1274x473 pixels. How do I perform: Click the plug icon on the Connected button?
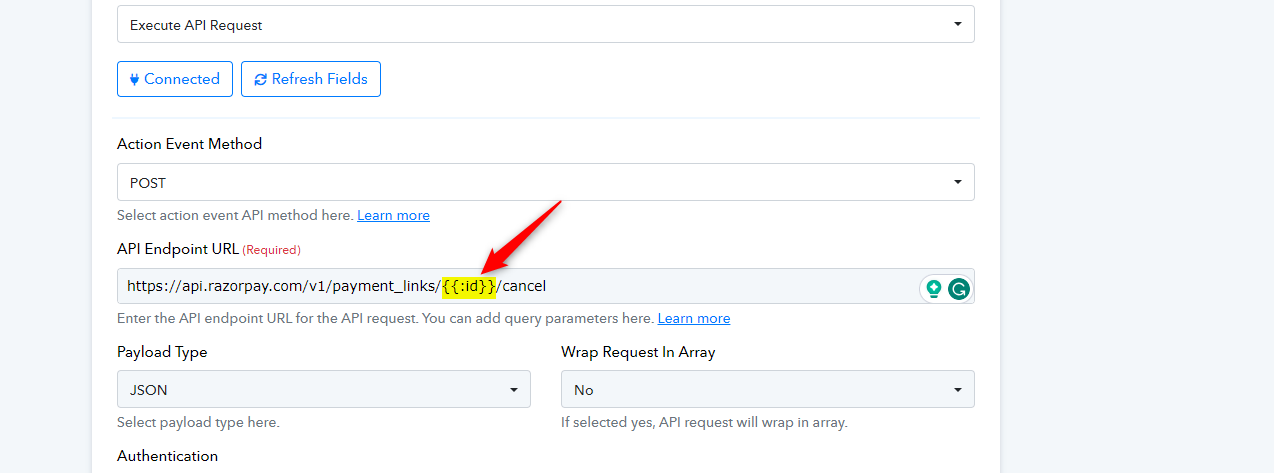click(x=135, y=79)
